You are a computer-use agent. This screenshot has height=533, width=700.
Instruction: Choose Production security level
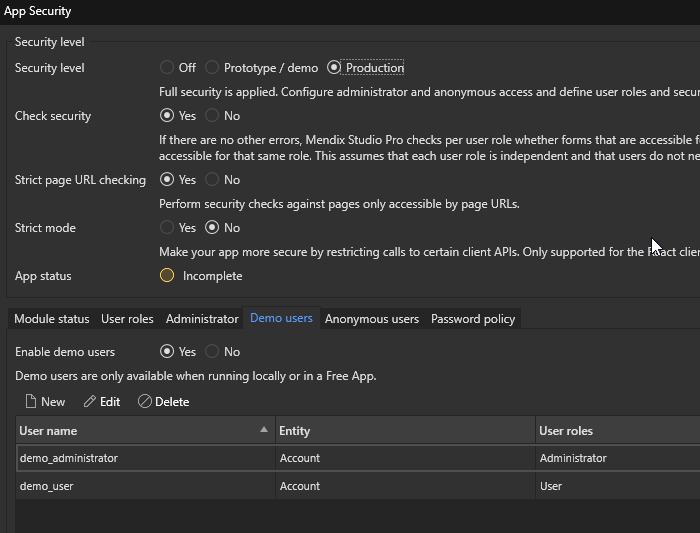point(334,68)
